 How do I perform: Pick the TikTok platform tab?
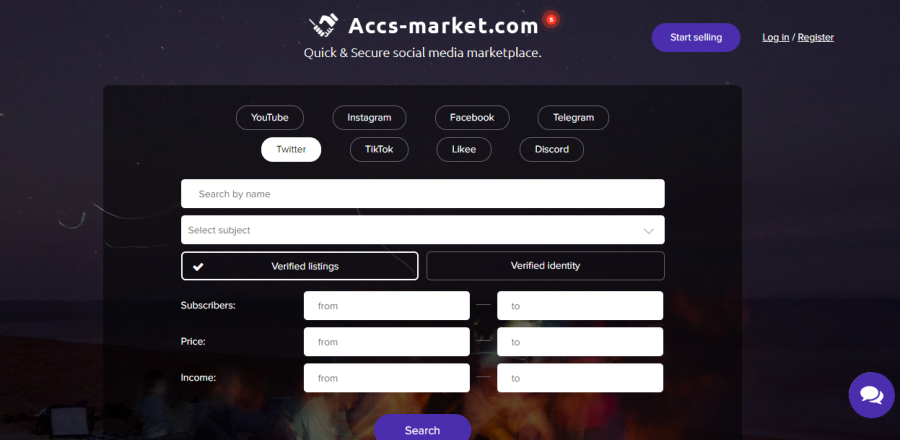[379, 149]
